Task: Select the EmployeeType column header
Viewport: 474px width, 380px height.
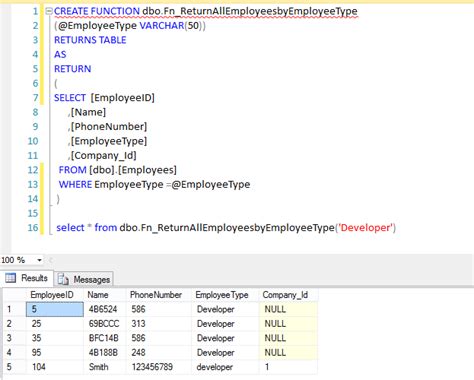Action: (x=225, y=295)
